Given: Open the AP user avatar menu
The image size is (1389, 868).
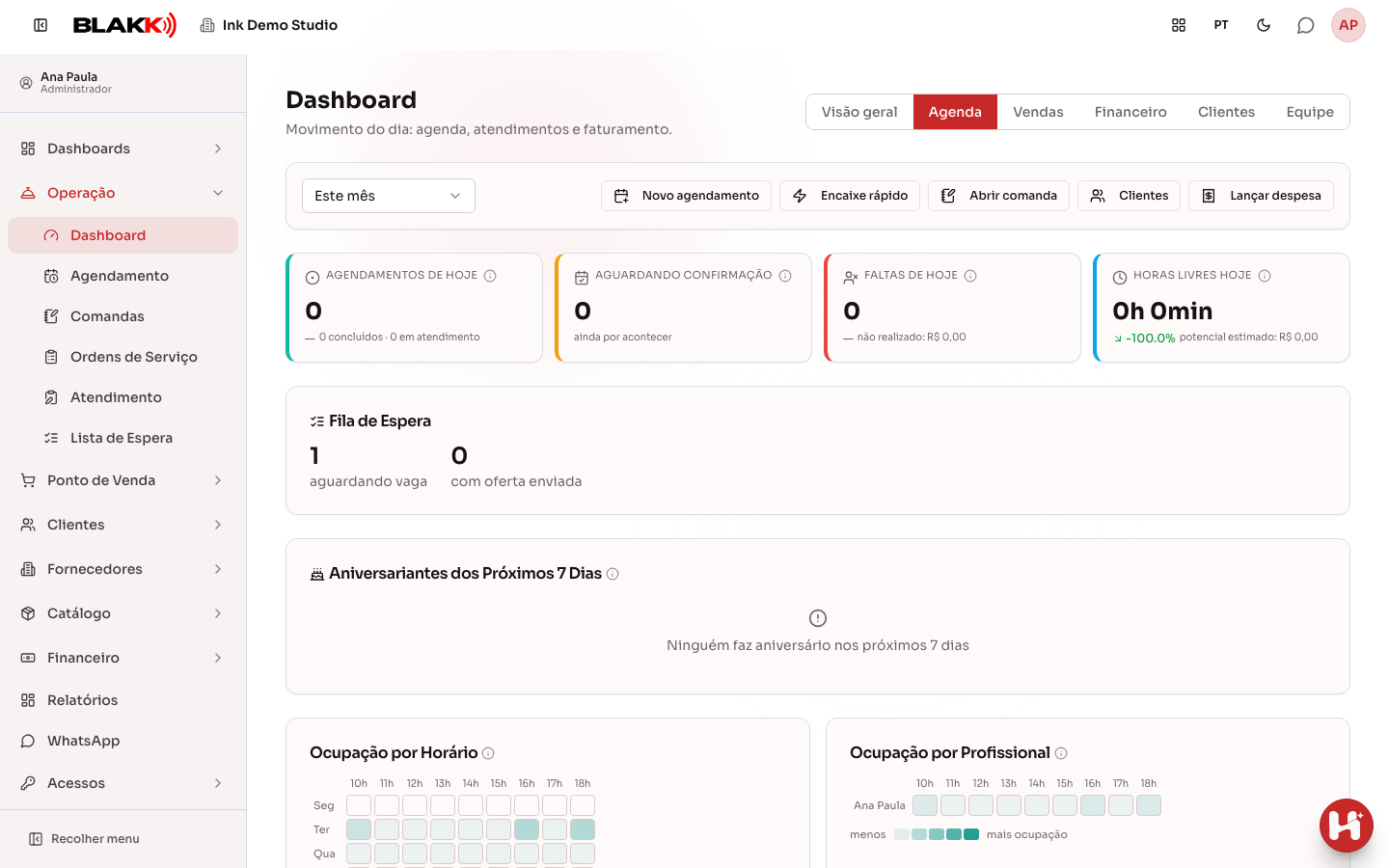Looking at the screenshot, I should 1348,25.
